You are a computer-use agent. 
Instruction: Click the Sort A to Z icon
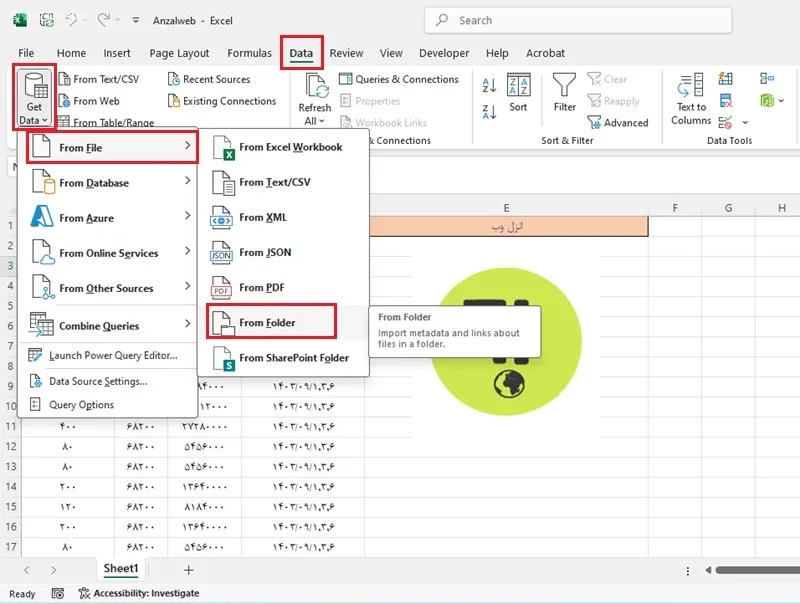(x=489, y=85)
